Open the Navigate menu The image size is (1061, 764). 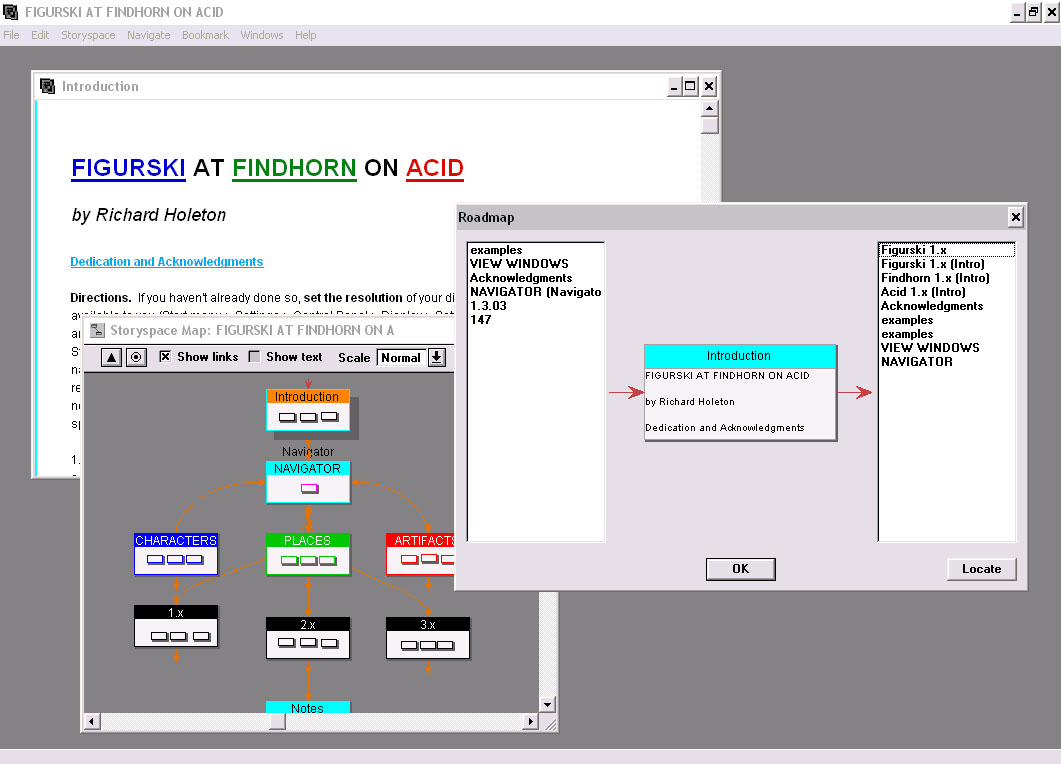(x=149, y=35)
